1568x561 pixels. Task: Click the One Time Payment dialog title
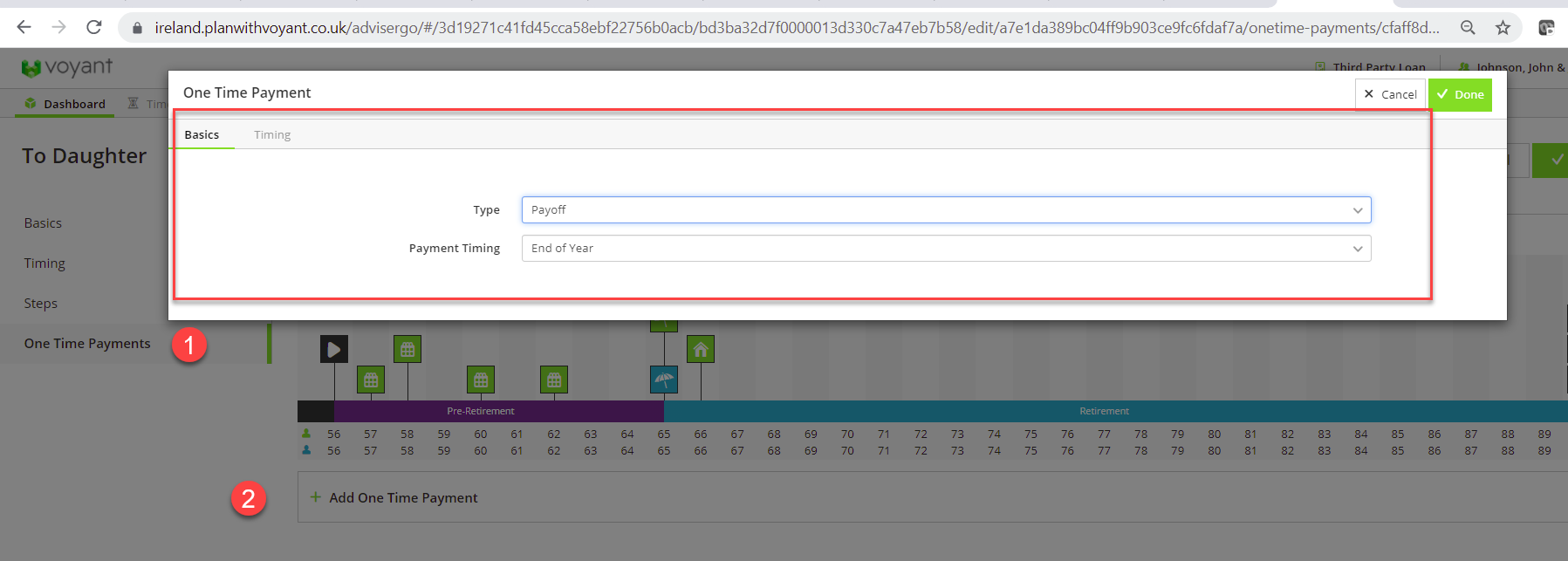coord(247,92)
